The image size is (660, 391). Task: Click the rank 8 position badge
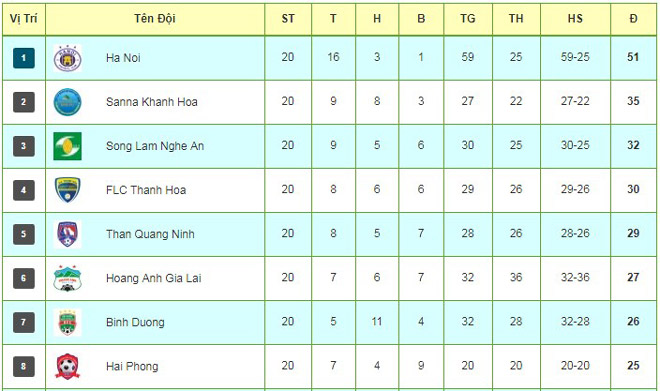24,366
